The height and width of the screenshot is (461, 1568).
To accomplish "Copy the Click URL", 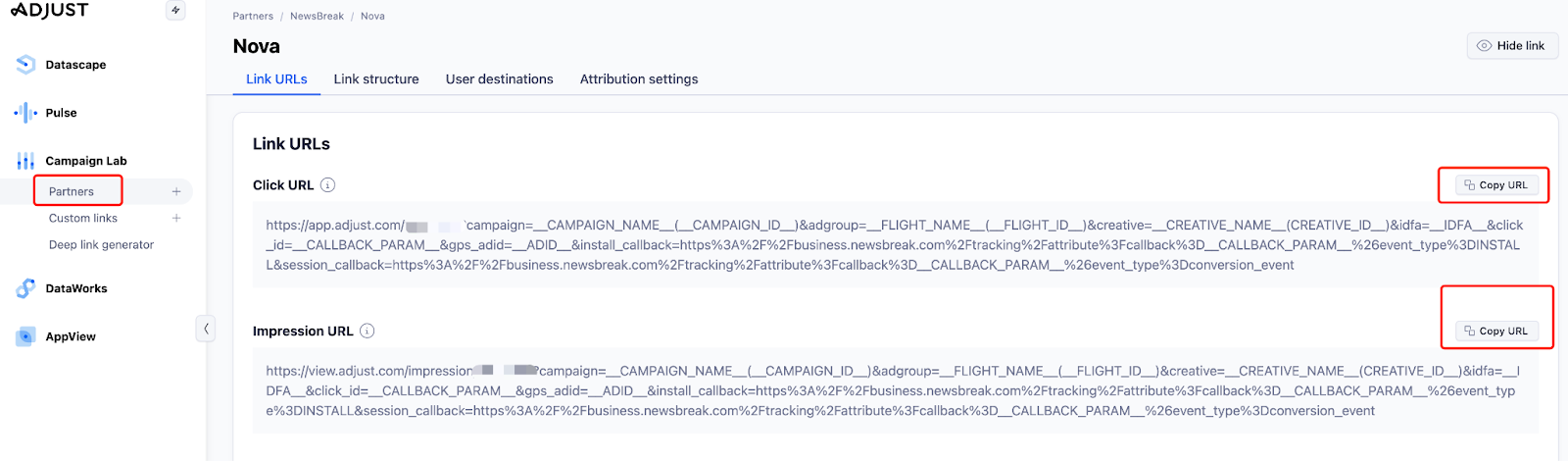I will pyautogui.click(x=1496, y=185).
